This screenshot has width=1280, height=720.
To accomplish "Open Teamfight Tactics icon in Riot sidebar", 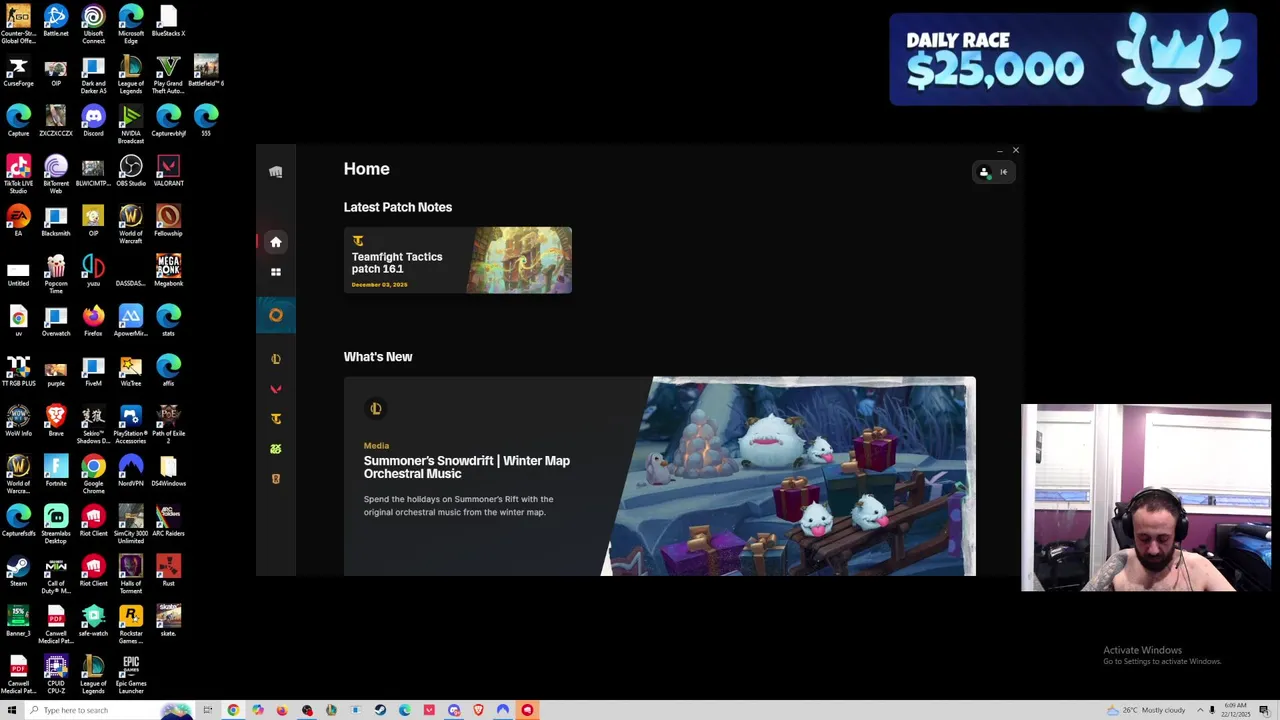I will coord(276,419).
